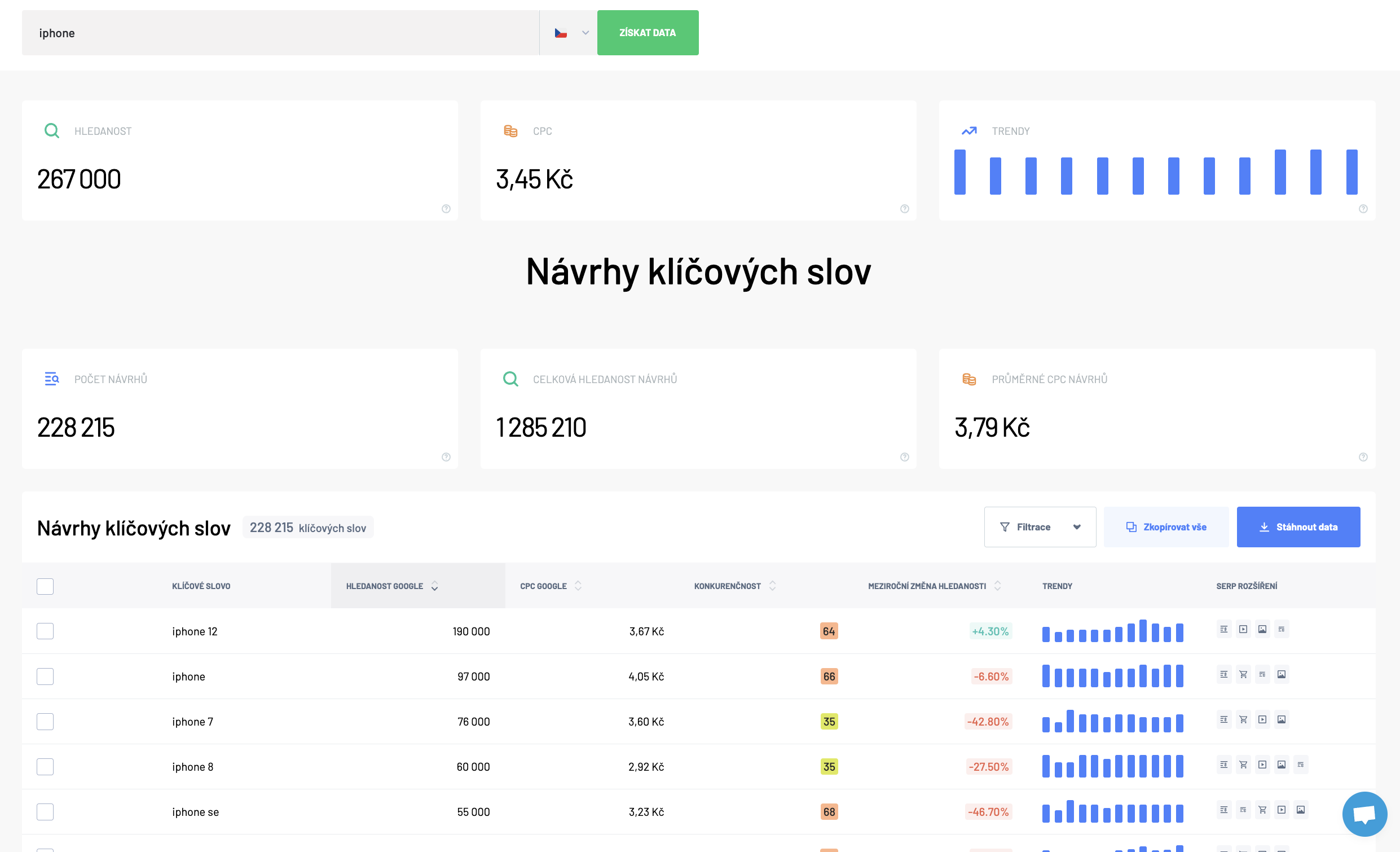Click the Stáhnout data button
1400x852 pixels.
tap(1298, 527)
